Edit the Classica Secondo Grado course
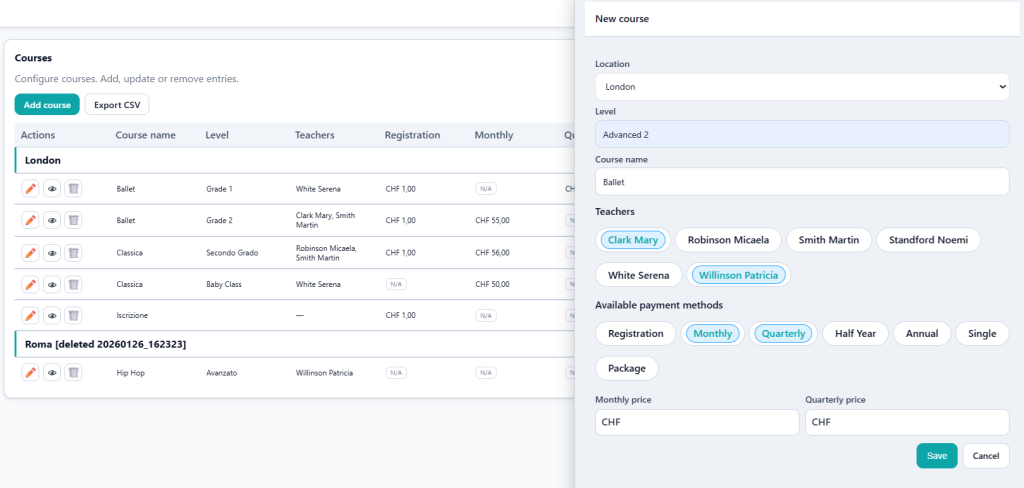 pos(29,252)
